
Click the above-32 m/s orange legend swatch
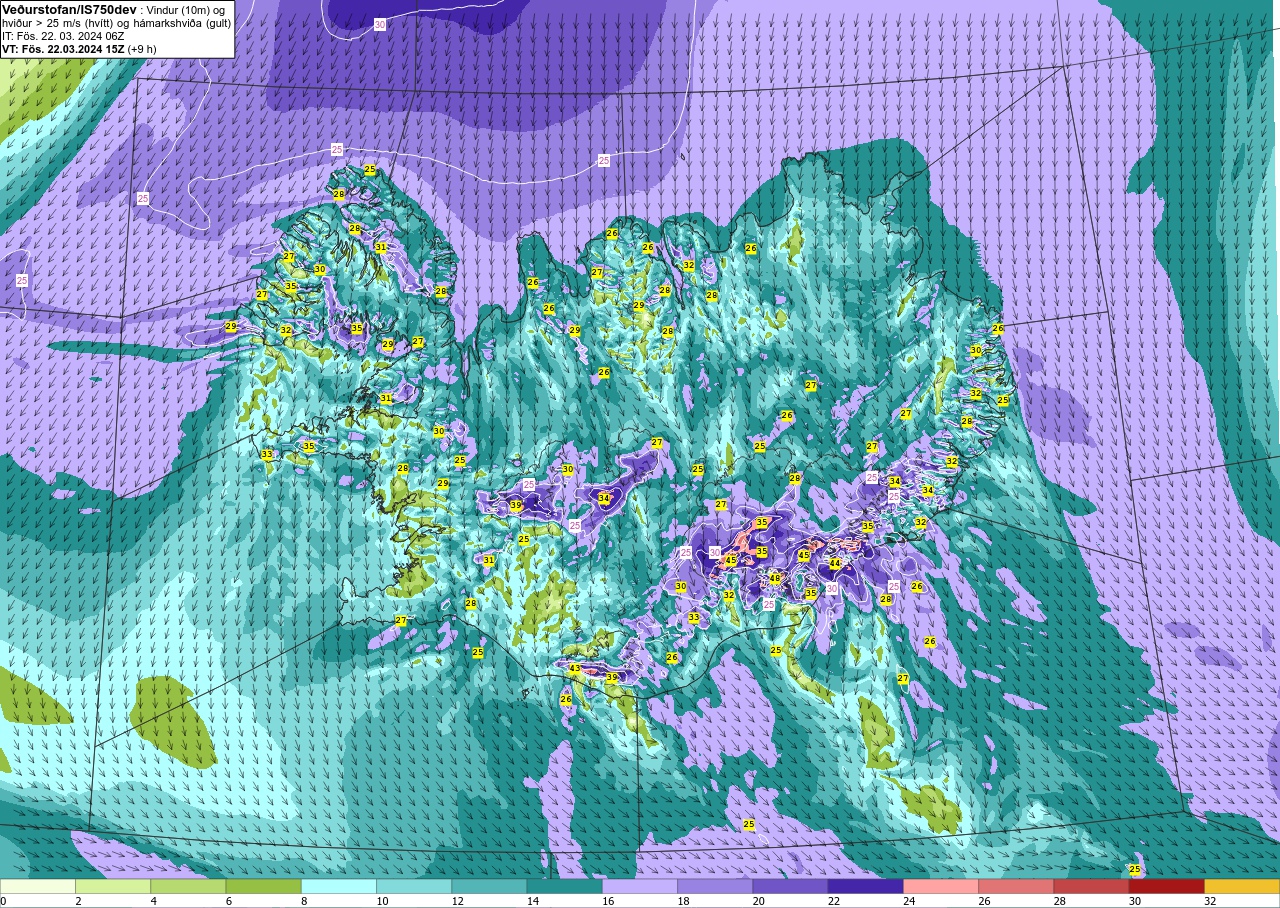[1242, 886]
